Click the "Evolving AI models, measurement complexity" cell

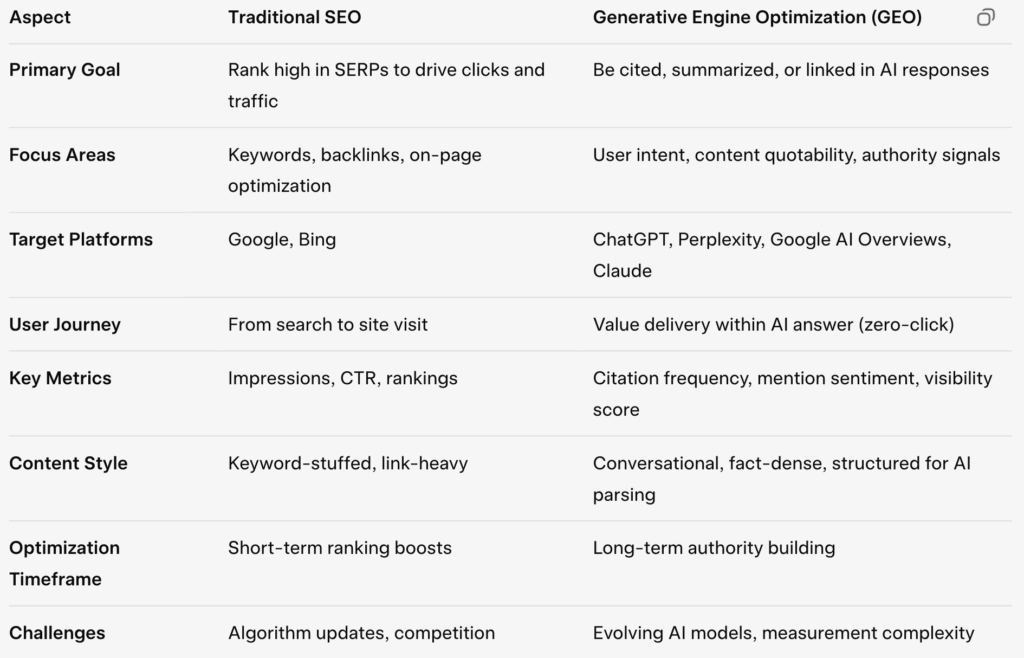point(783,633)
